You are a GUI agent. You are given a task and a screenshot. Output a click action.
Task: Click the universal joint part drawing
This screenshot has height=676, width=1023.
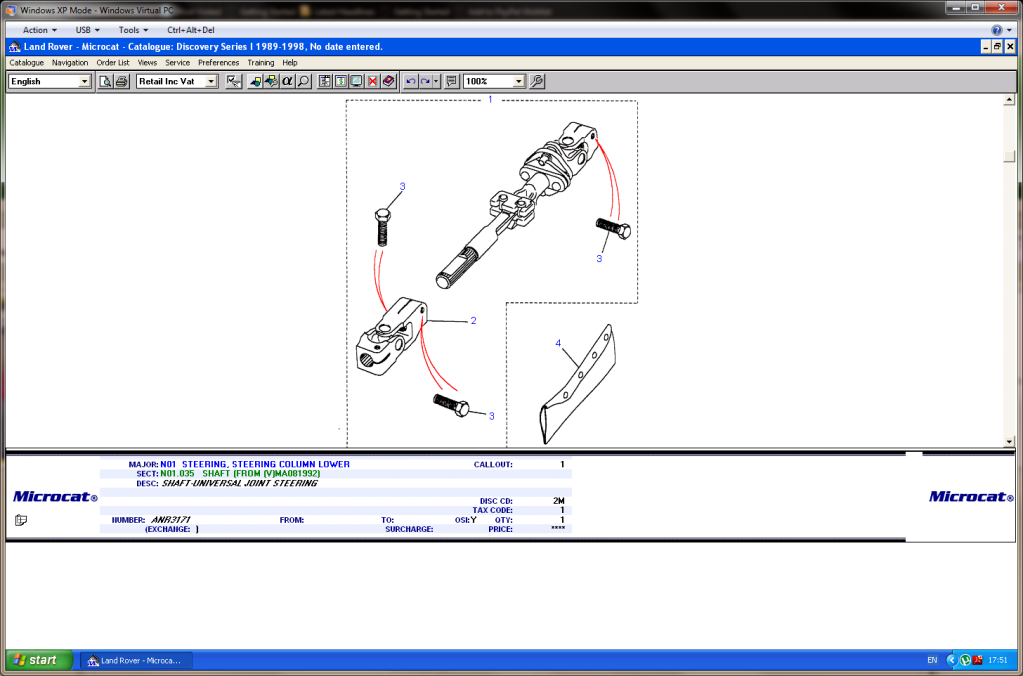[x=391, y=335]
